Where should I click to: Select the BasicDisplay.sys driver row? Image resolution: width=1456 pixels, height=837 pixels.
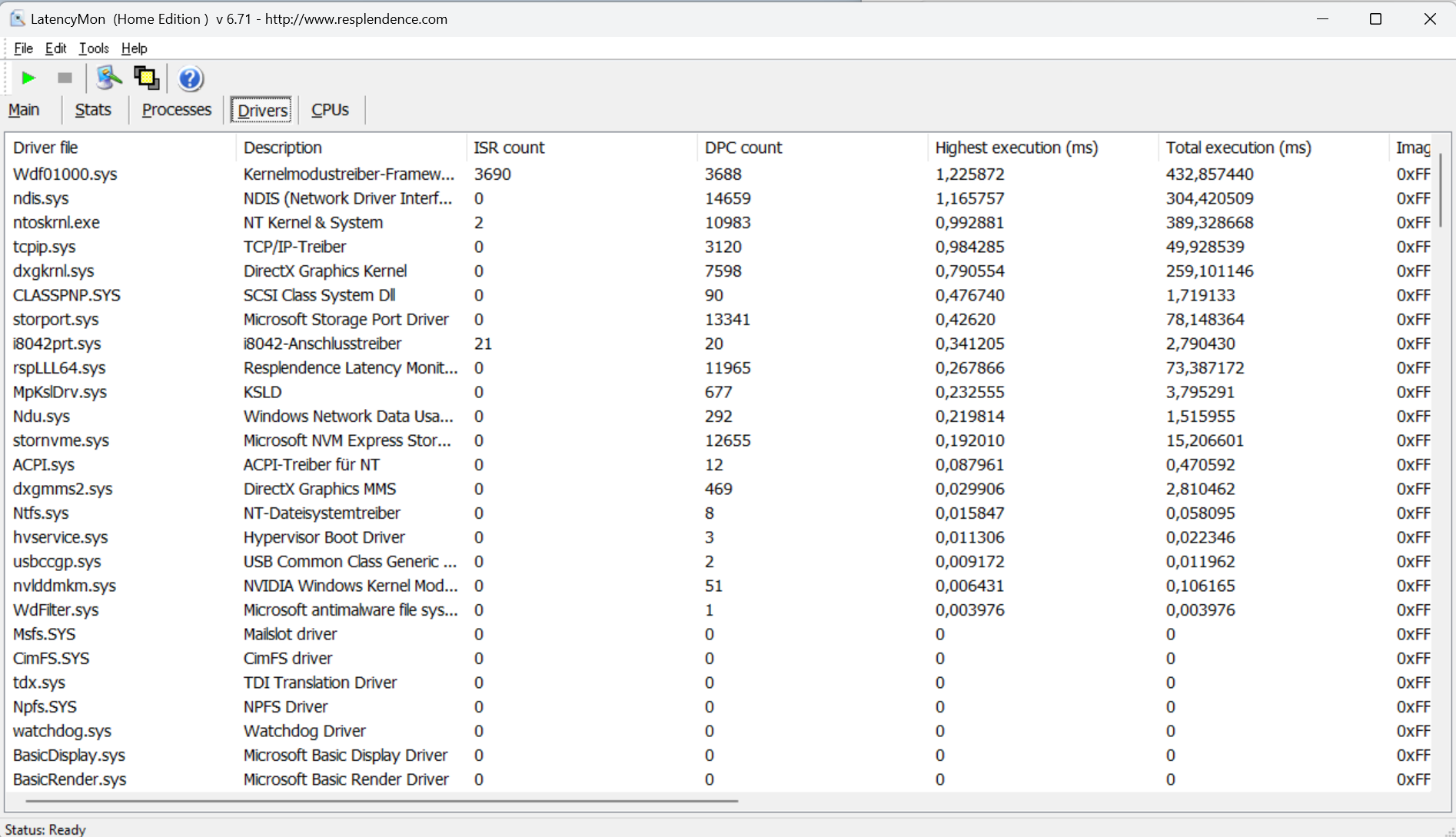pyautogui.click(x=720, y=756)
